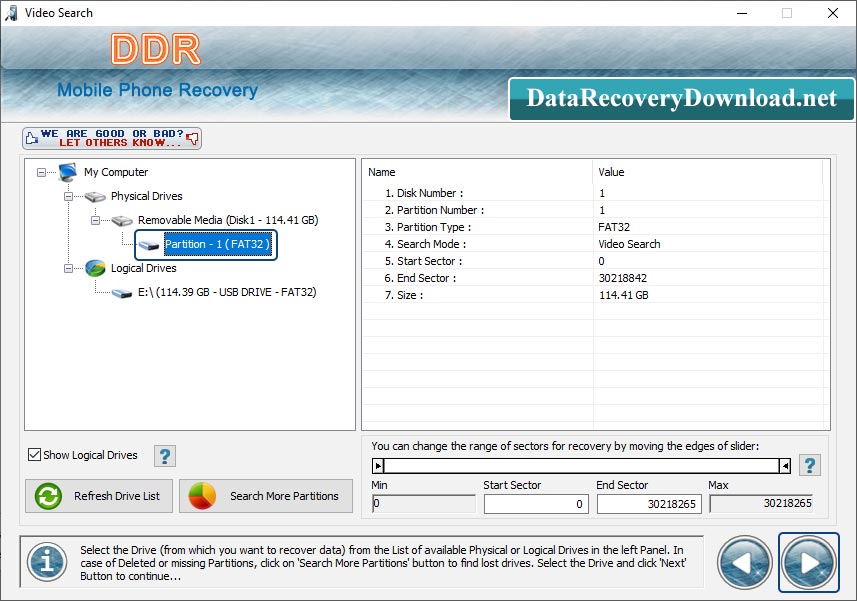Click the '7. Size :' row
Image resolution: width=857 pixels, height=601 pixels.
[x=593, y=294]
